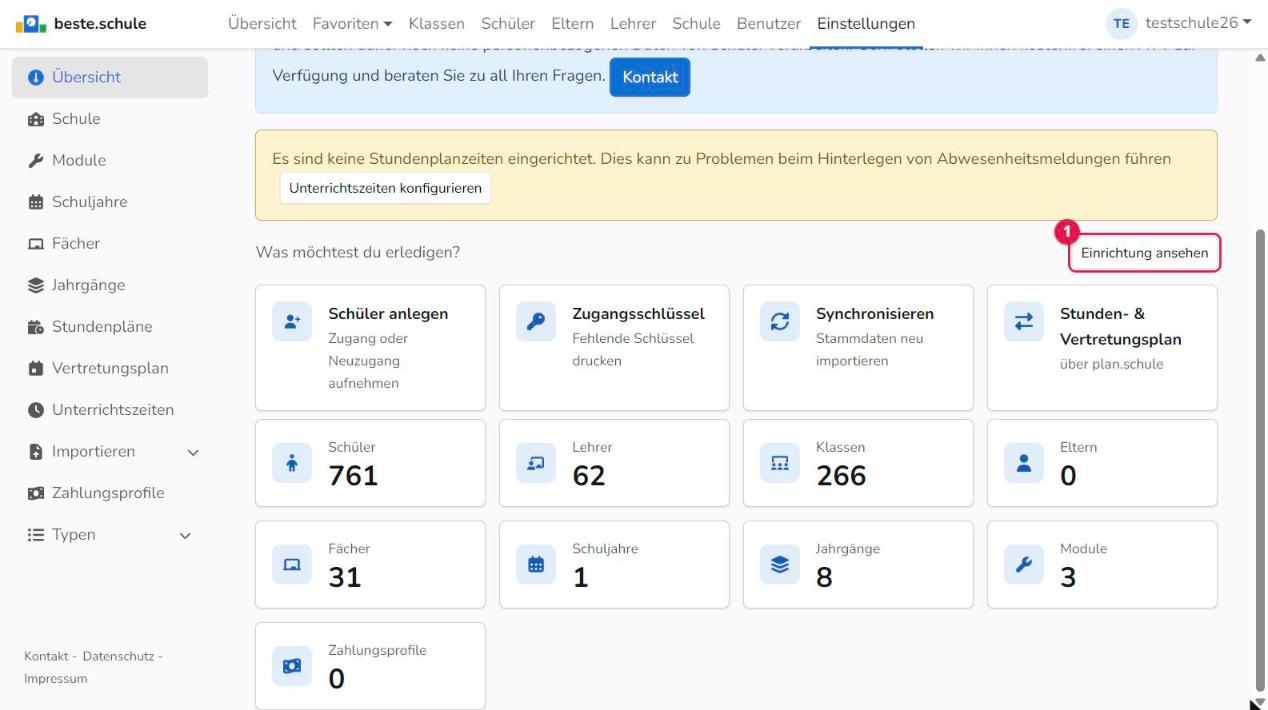The height and width of the screenshot is (710, 1268).
Task: Click the Schuljahre calendar icon in sidebar
Action: [x=36, y=202]
